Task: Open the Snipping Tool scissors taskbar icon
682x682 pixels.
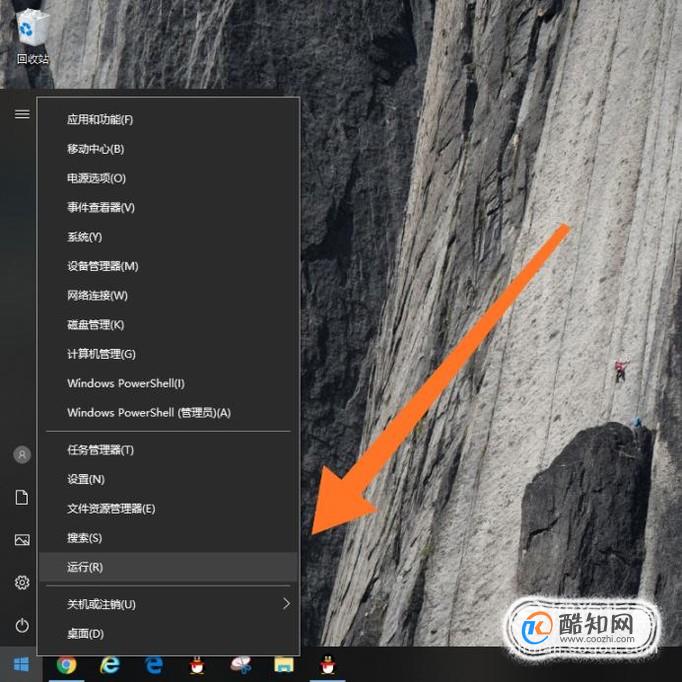Action: 241,665
